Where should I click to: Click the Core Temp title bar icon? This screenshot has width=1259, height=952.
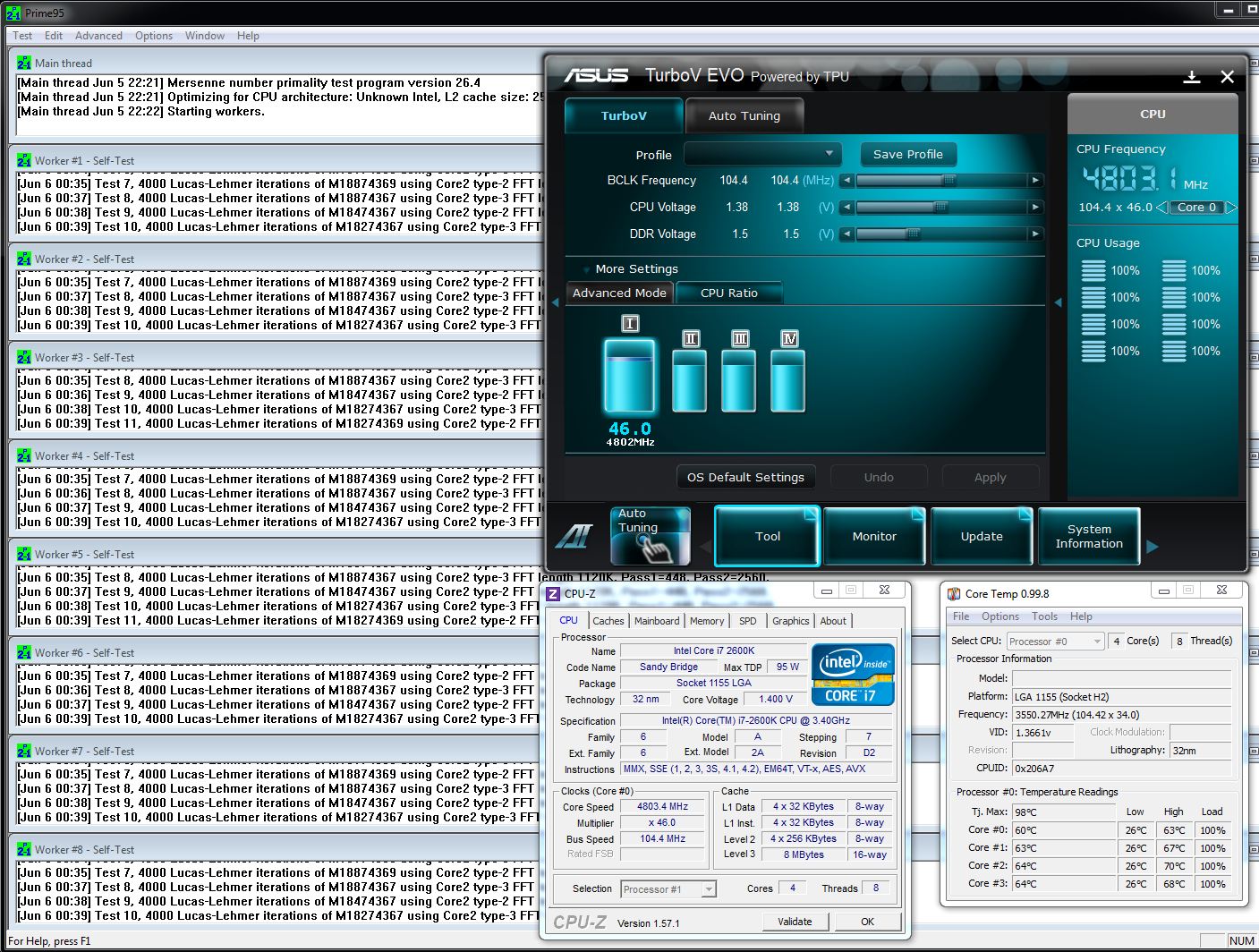coord(954,593)
